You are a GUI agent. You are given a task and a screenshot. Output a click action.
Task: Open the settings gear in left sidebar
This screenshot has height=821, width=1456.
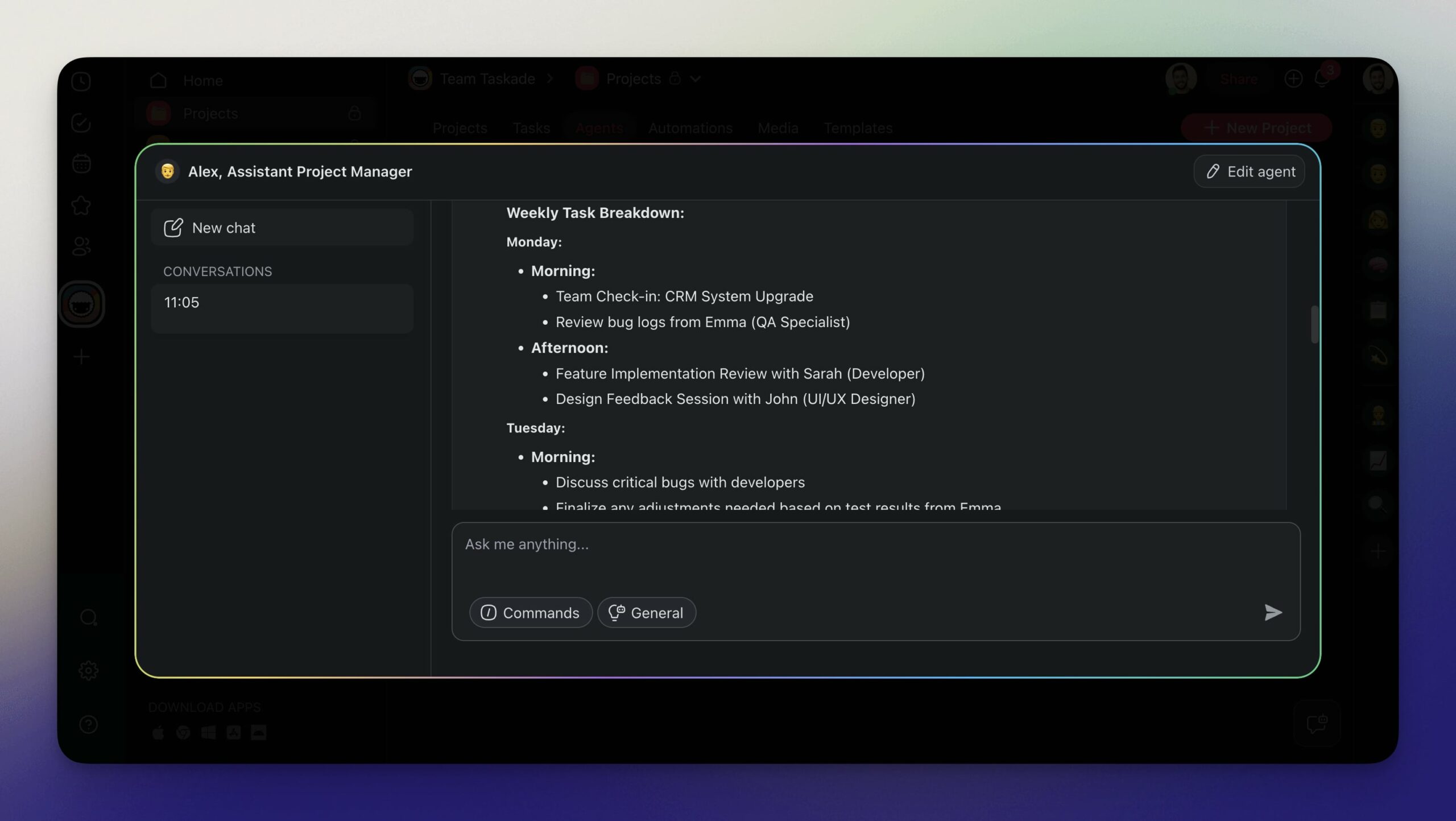[x=88, y=671]
